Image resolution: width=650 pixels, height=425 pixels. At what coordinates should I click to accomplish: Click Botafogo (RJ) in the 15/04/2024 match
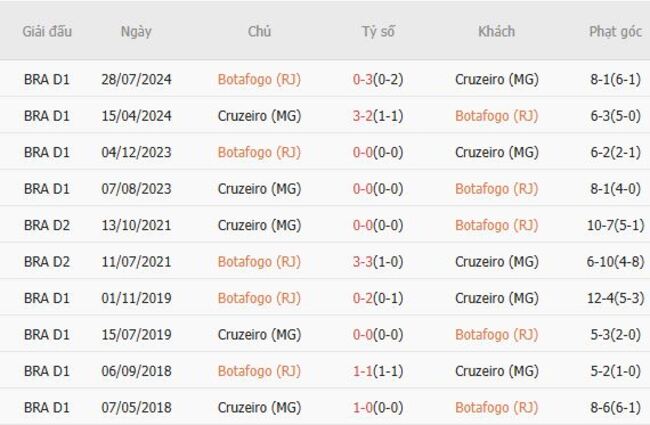pyautogui.click(x=496, y=116)
